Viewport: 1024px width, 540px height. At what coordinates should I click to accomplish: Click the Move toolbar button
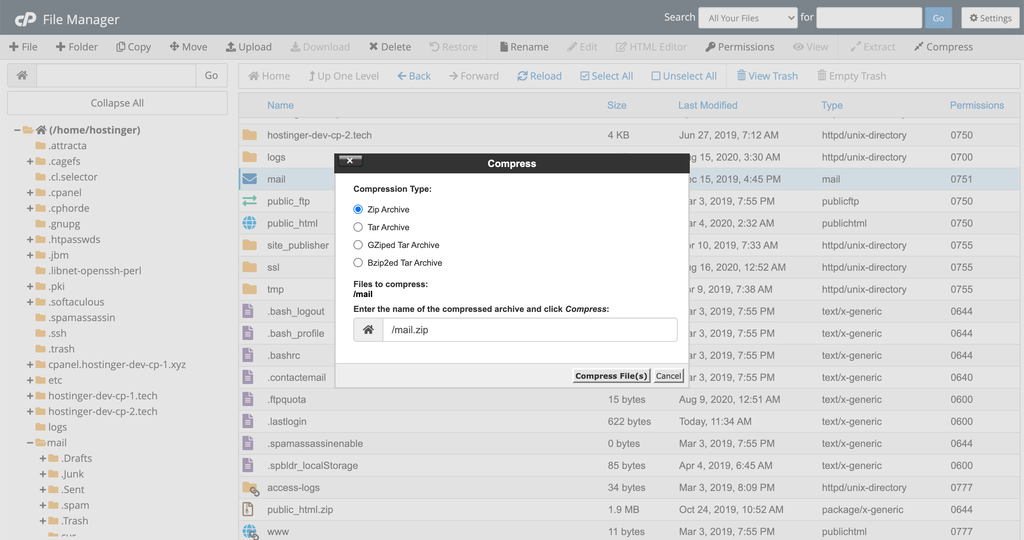tap(188, 47)
